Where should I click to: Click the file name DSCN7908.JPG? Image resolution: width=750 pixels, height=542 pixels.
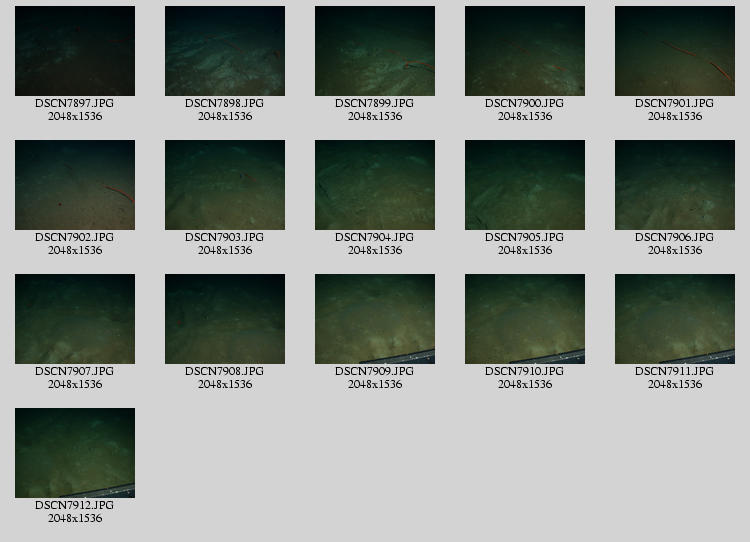click(224, 371)
